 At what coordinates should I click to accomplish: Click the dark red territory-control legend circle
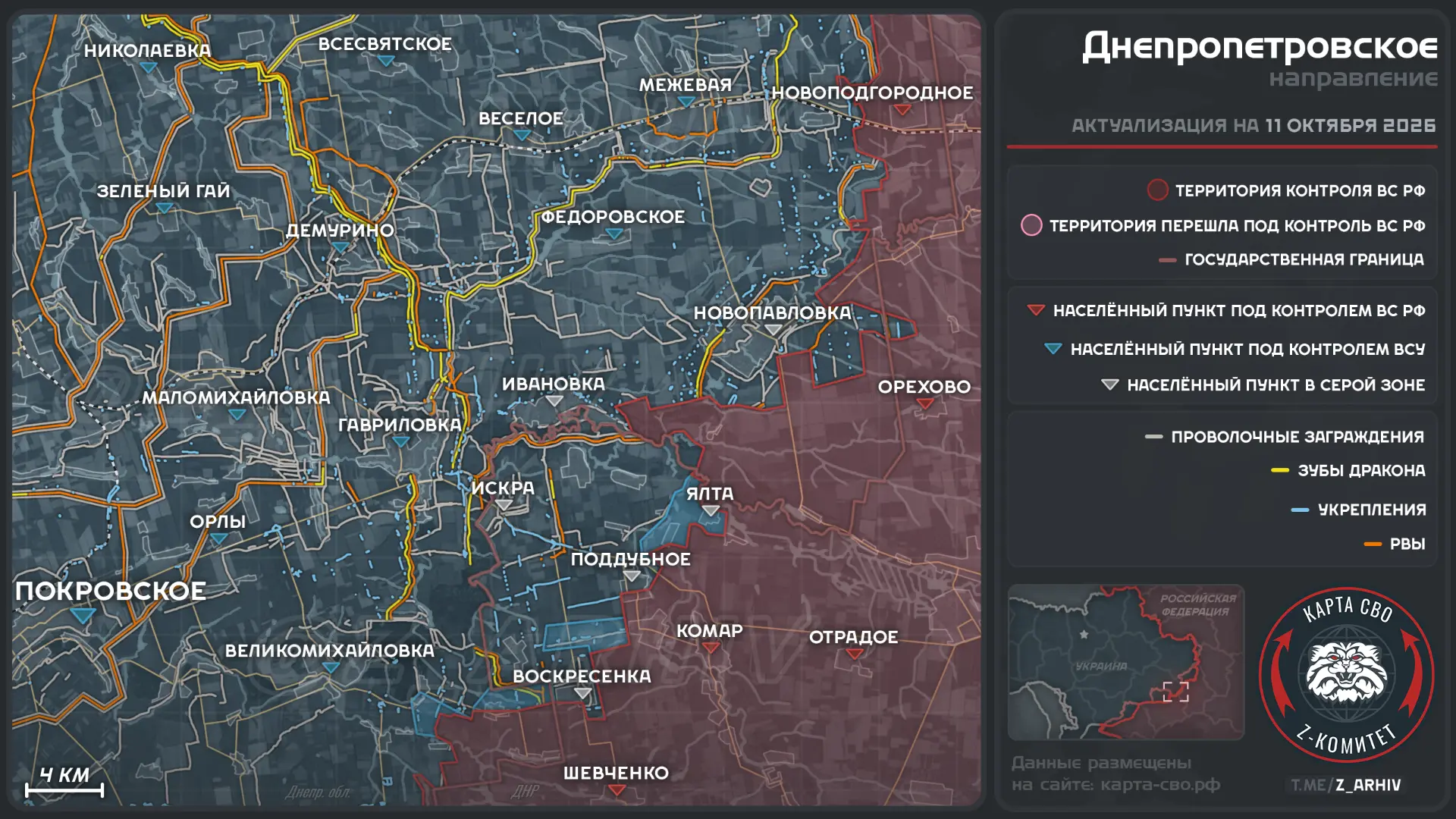point(1157,190)
